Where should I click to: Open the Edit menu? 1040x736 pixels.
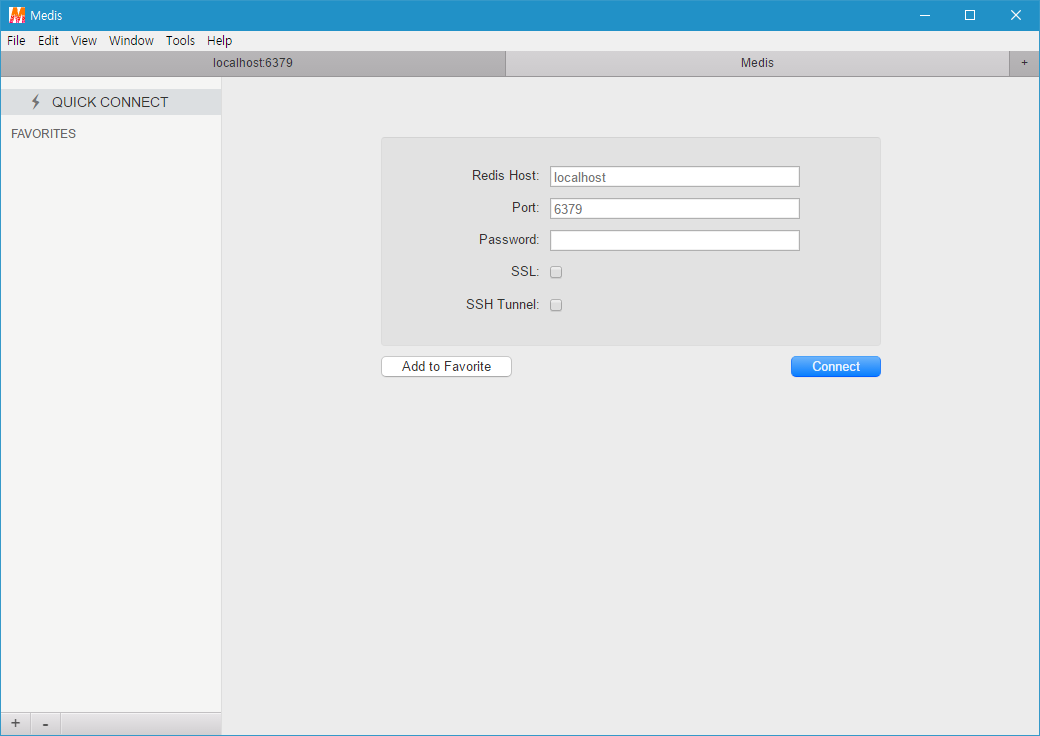[48, 40]
